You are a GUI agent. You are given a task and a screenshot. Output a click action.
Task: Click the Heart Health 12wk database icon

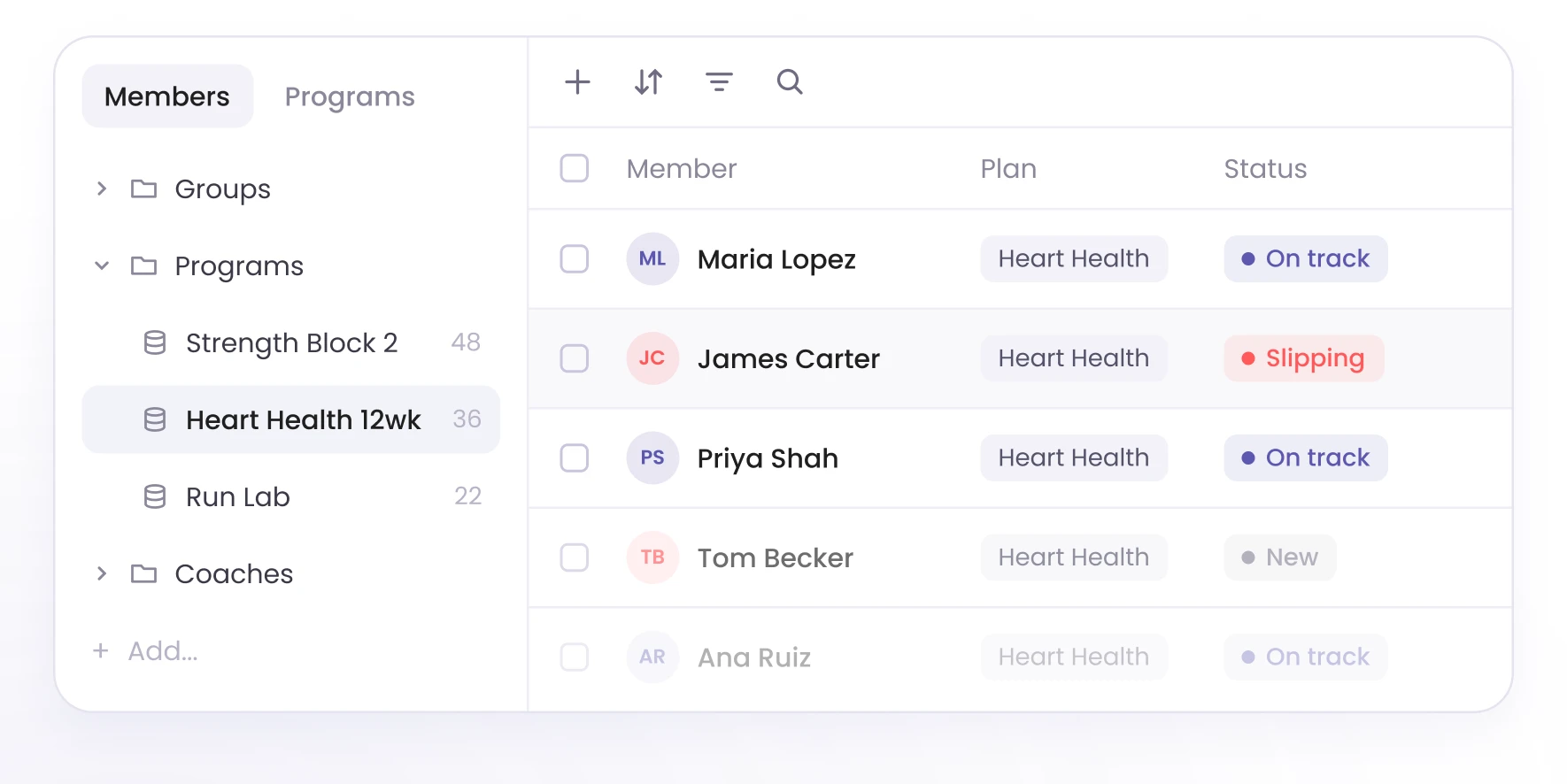point(155,419)
